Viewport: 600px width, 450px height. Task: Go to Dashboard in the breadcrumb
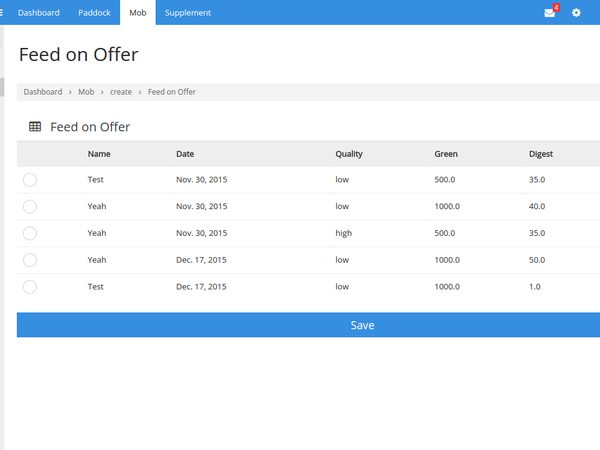[x=43, y=92]
